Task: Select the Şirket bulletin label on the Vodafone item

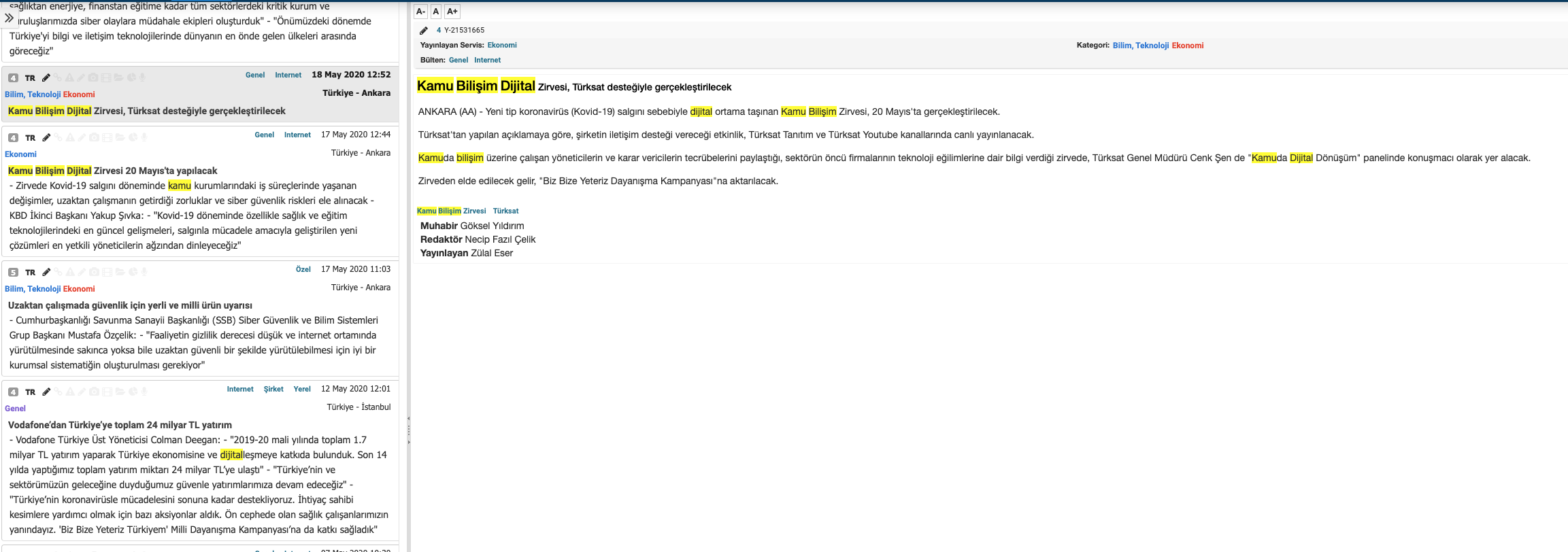Action: [x=273, y=389]
